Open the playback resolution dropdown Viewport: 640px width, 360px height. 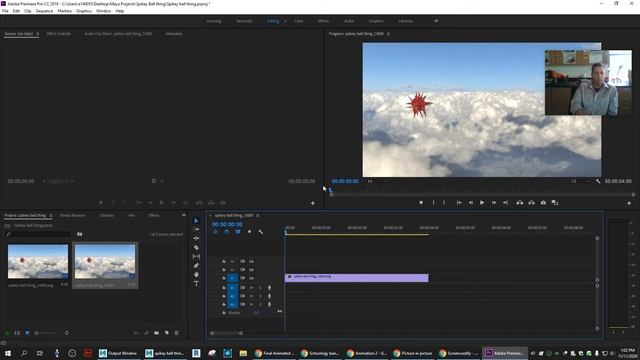[x=580, y=181]
